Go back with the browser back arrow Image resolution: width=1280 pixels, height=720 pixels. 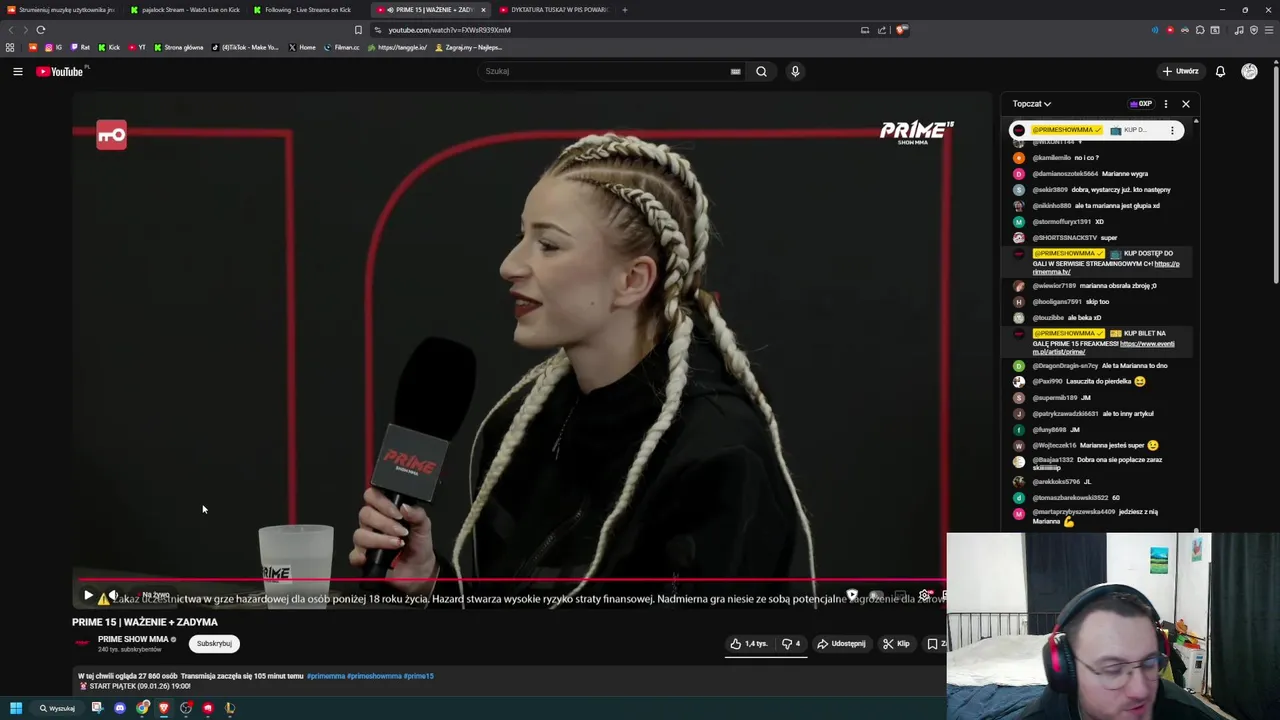[11, 30]
